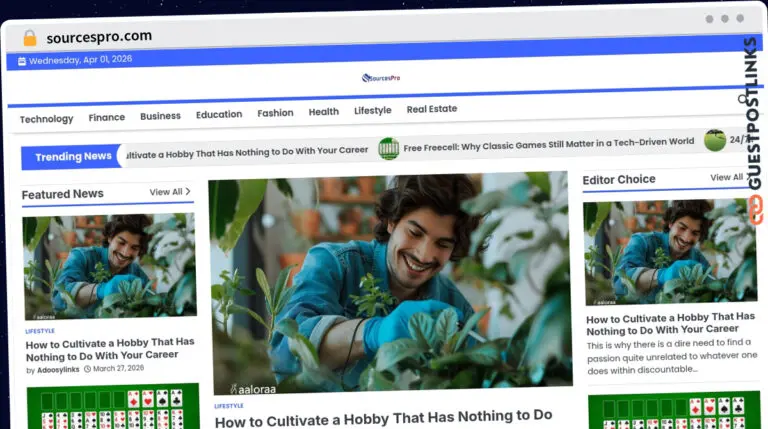The height and width of the screenshot is (429, 768).
Task: Click the LIFESTYLE tag under the center image
Action: (229, 406)
